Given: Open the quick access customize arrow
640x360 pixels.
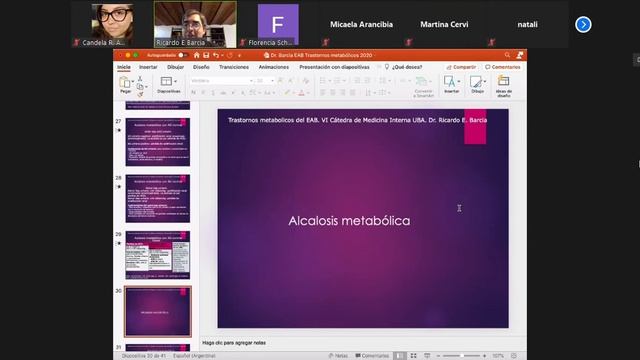Looking at the screenshot, I should click(x=240, y=55).
